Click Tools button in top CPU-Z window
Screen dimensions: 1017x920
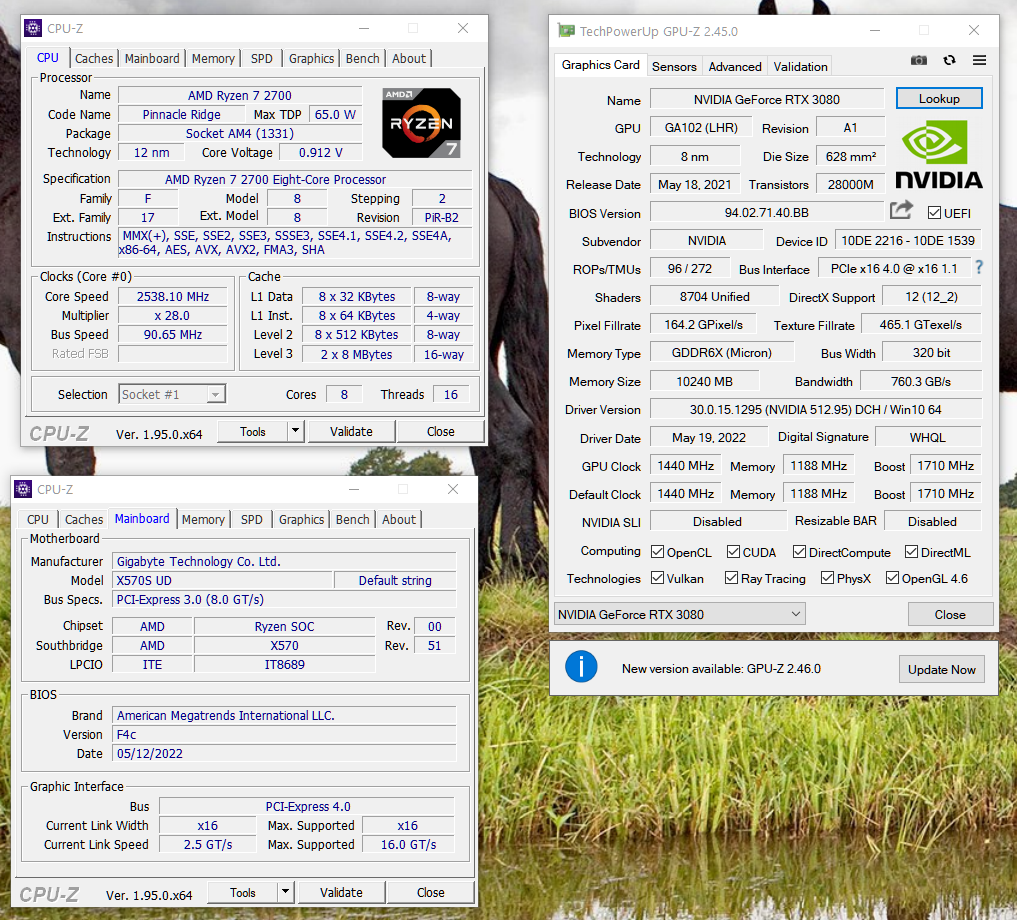(x=252, y=431)
